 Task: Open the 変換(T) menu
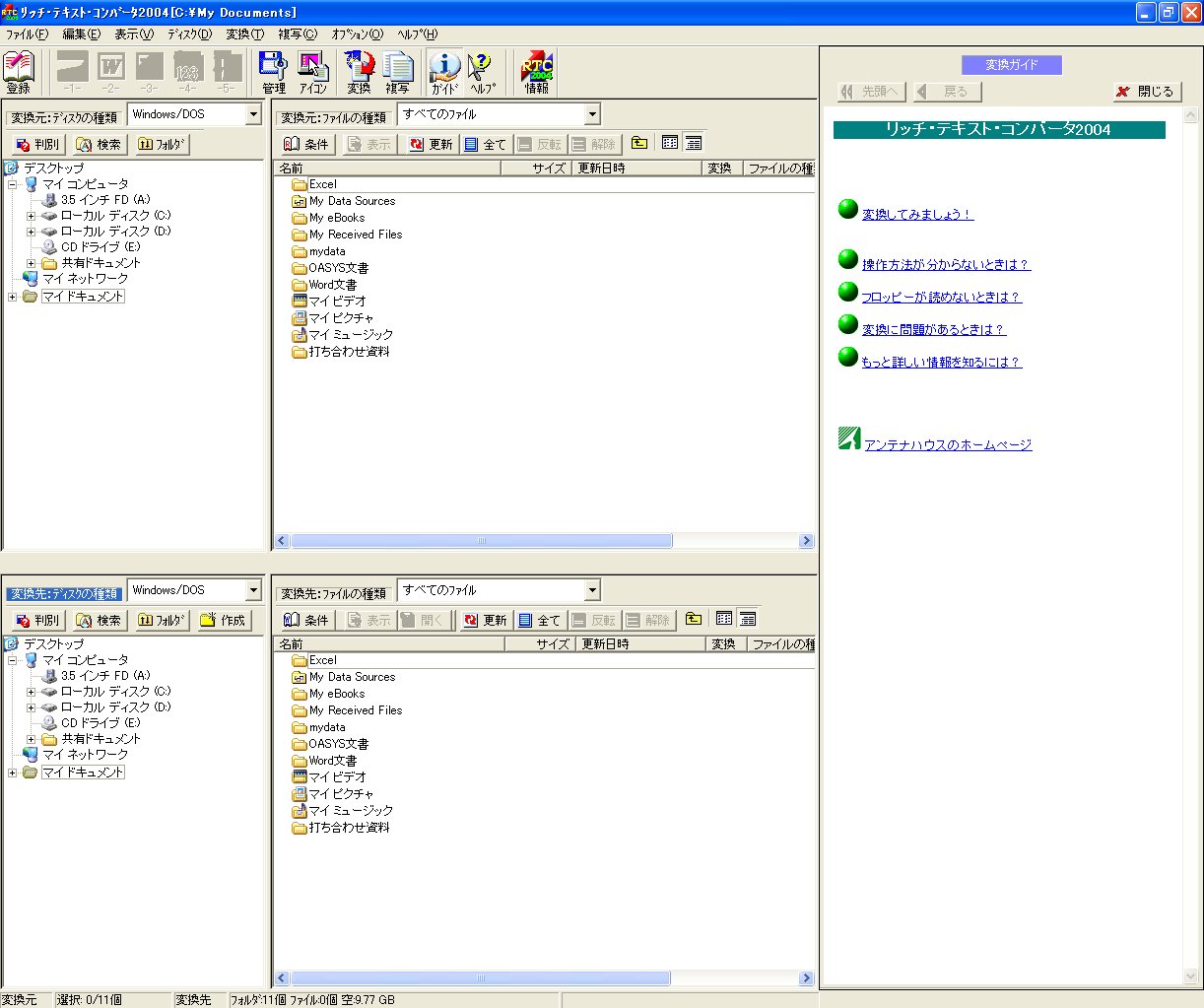point(244,34)
